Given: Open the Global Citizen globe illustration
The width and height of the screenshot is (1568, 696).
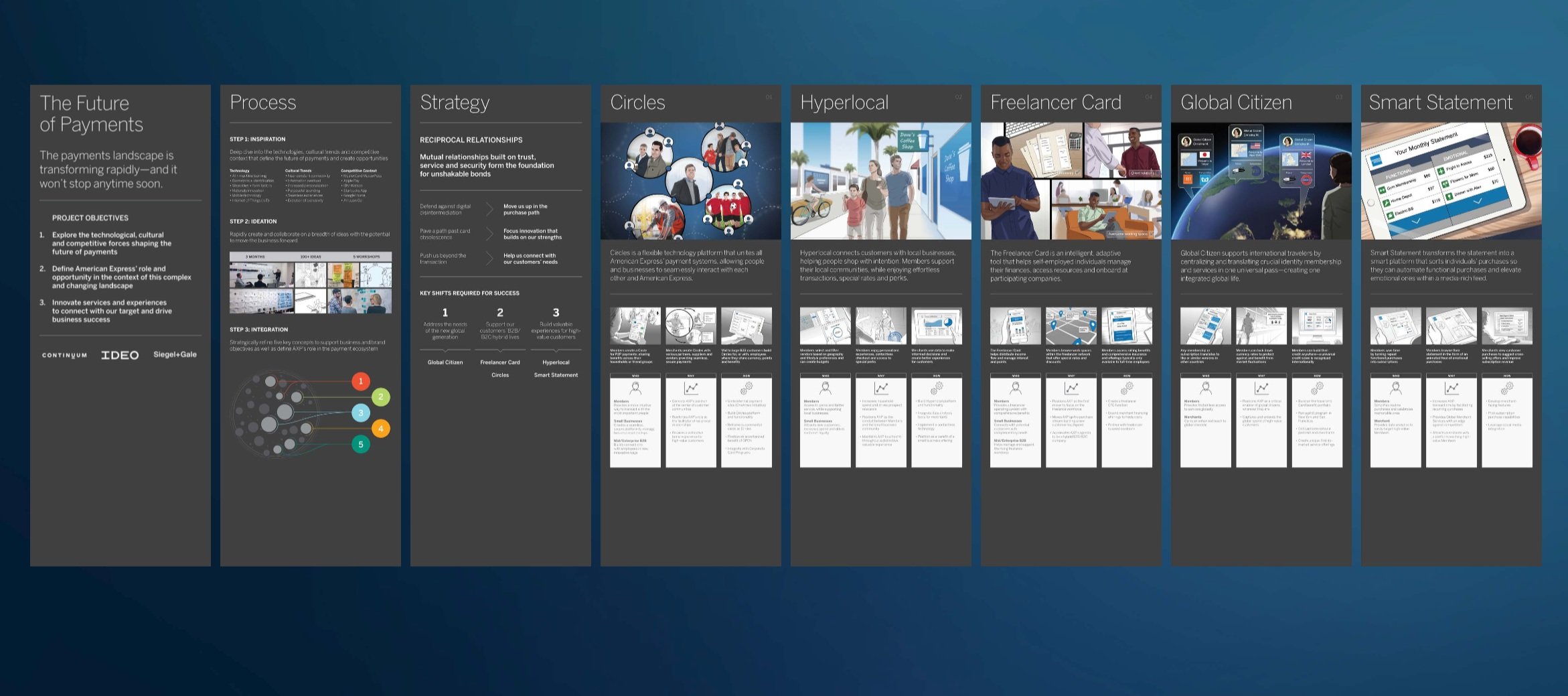Looking at the screenshot, I should tap(1261, 181).
